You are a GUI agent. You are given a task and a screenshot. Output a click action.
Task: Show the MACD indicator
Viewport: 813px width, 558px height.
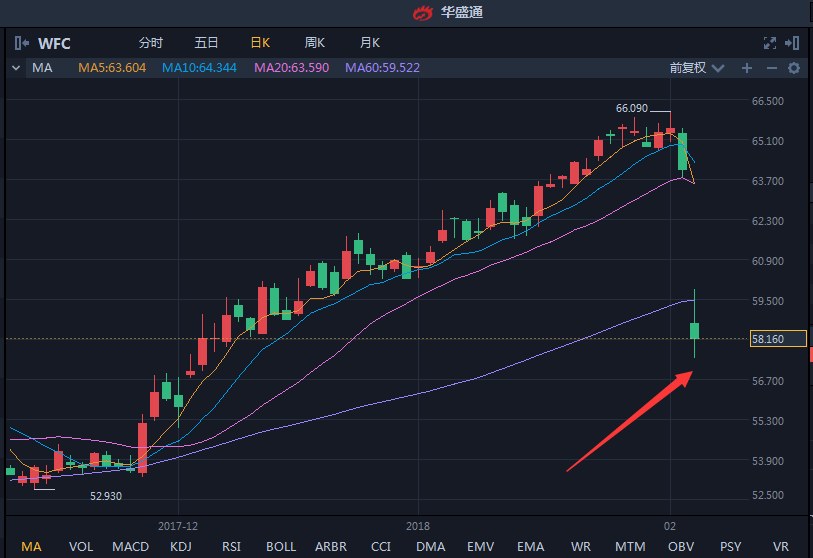pos(130,546)
